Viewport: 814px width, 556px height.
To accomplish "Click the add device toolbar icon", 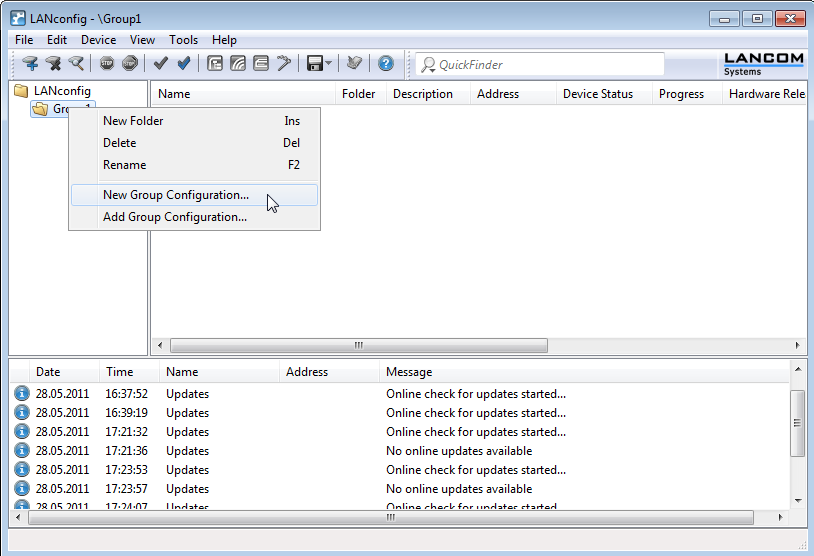I will click(30, 64).
